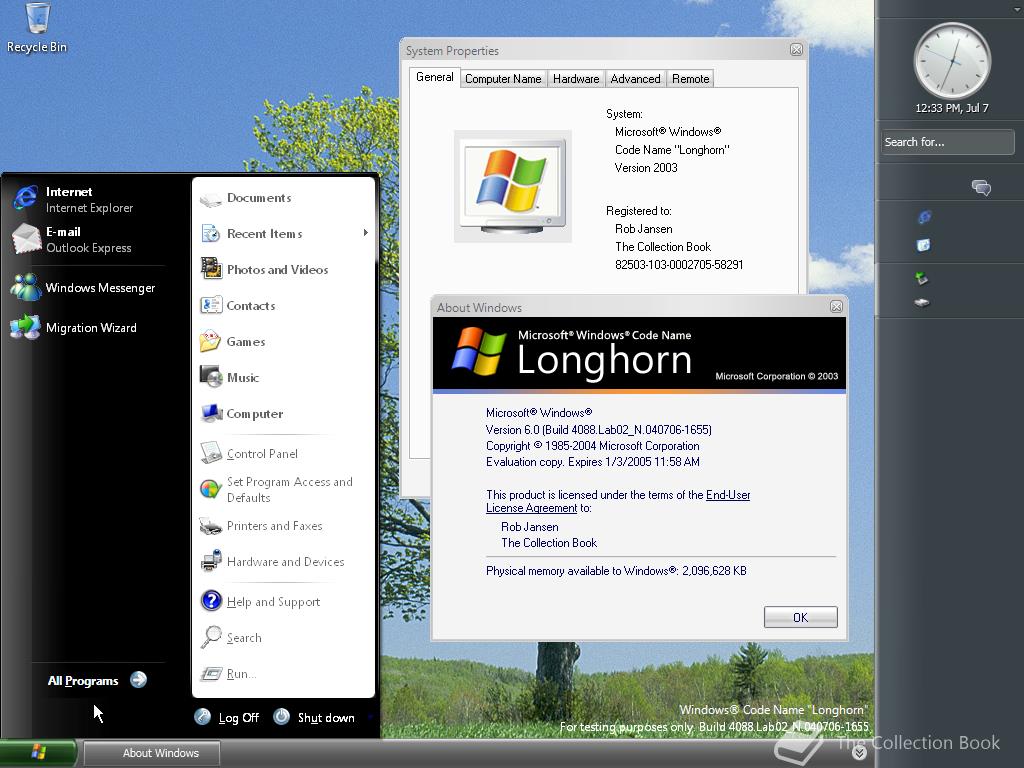Expand the Recent Items submenu

[x=366, y=233]
